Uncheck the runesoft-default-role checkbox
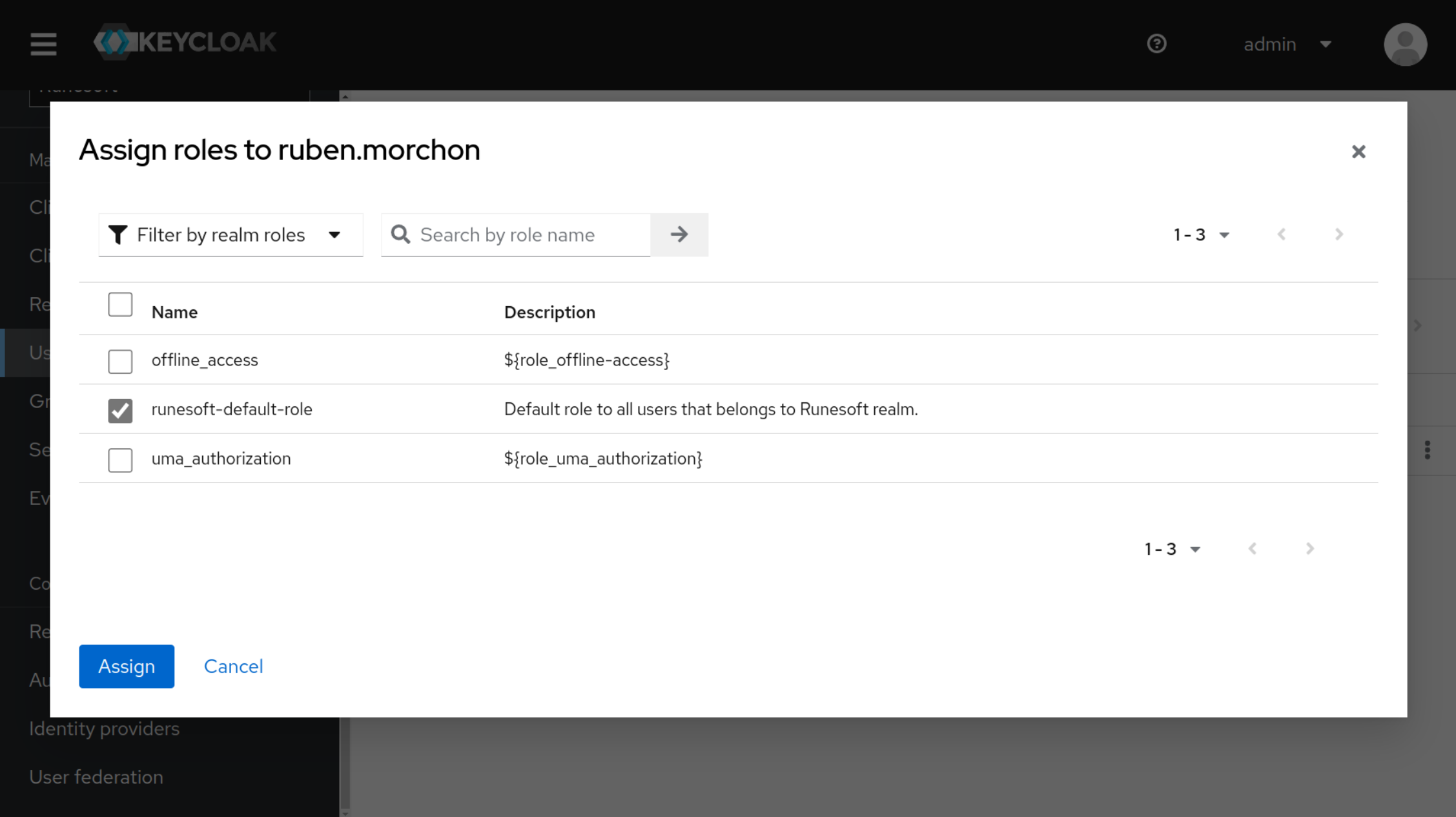1456x817 pixels. (120, 410)
